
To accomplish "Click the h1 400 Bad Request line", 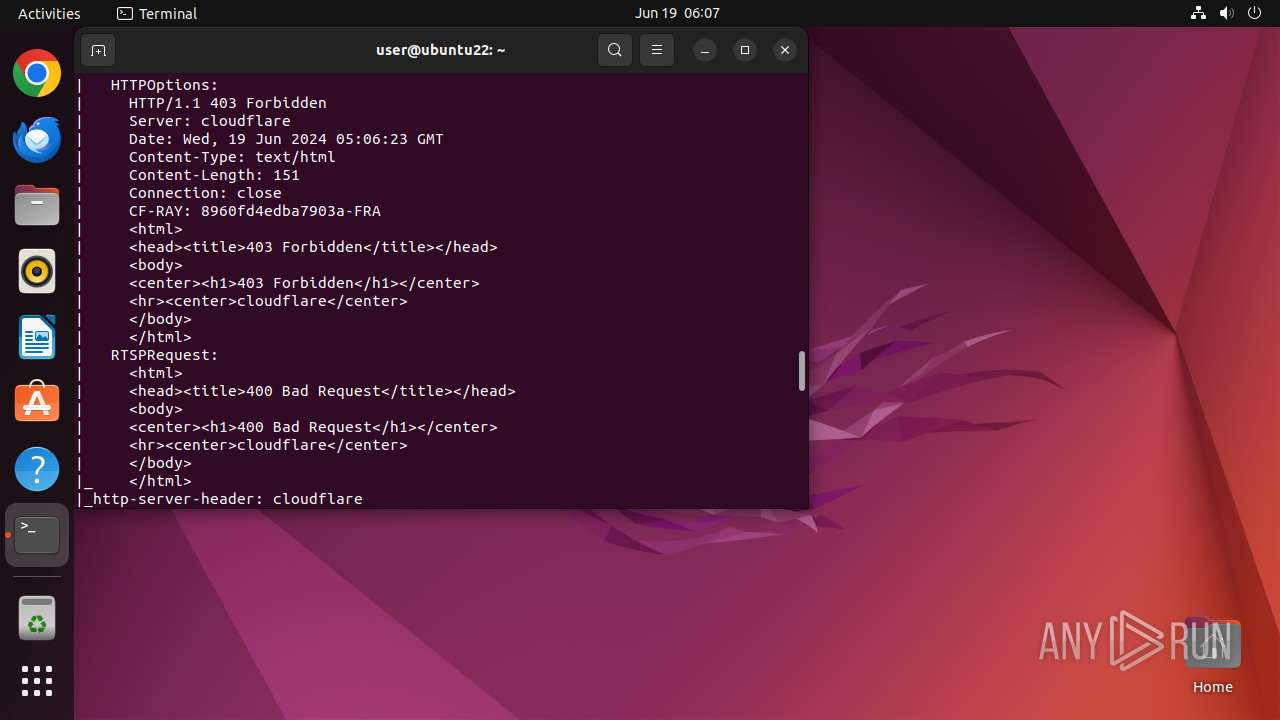I will click(313, 427).
